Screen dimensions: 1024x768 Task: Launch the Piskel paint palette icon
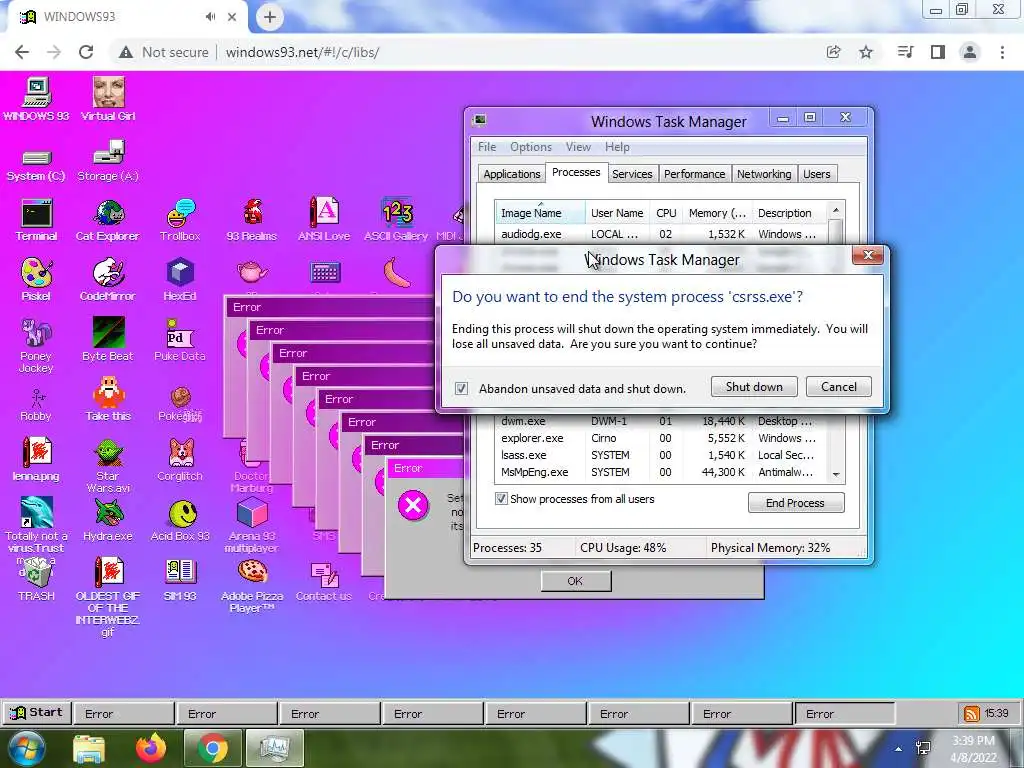point(36,280)
